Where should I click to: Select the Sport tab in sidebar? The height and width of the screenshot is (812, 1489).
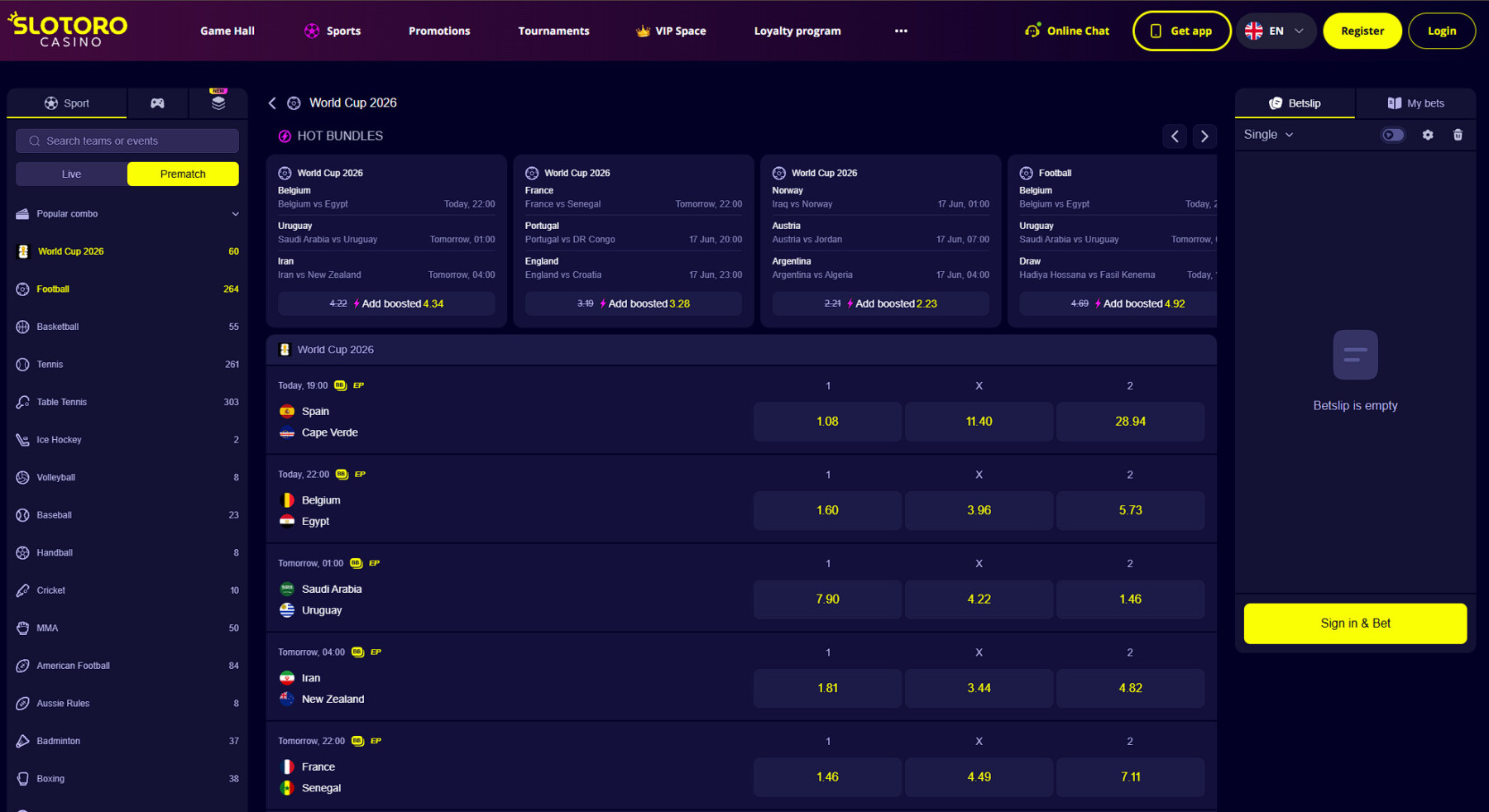[x=67, y=103]
